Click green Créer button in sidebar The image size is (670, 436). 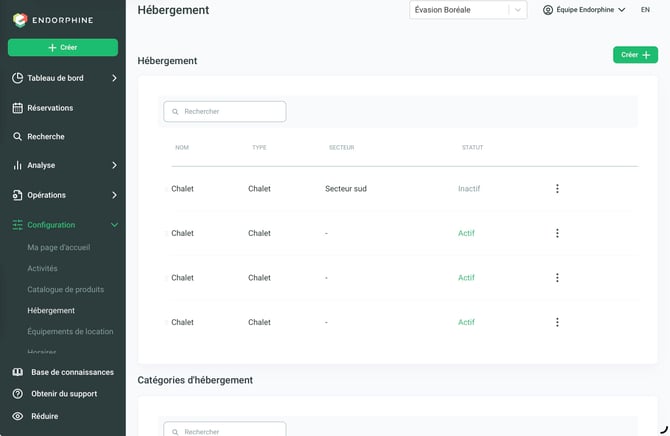pyautogui.click(x=63, y=47)
